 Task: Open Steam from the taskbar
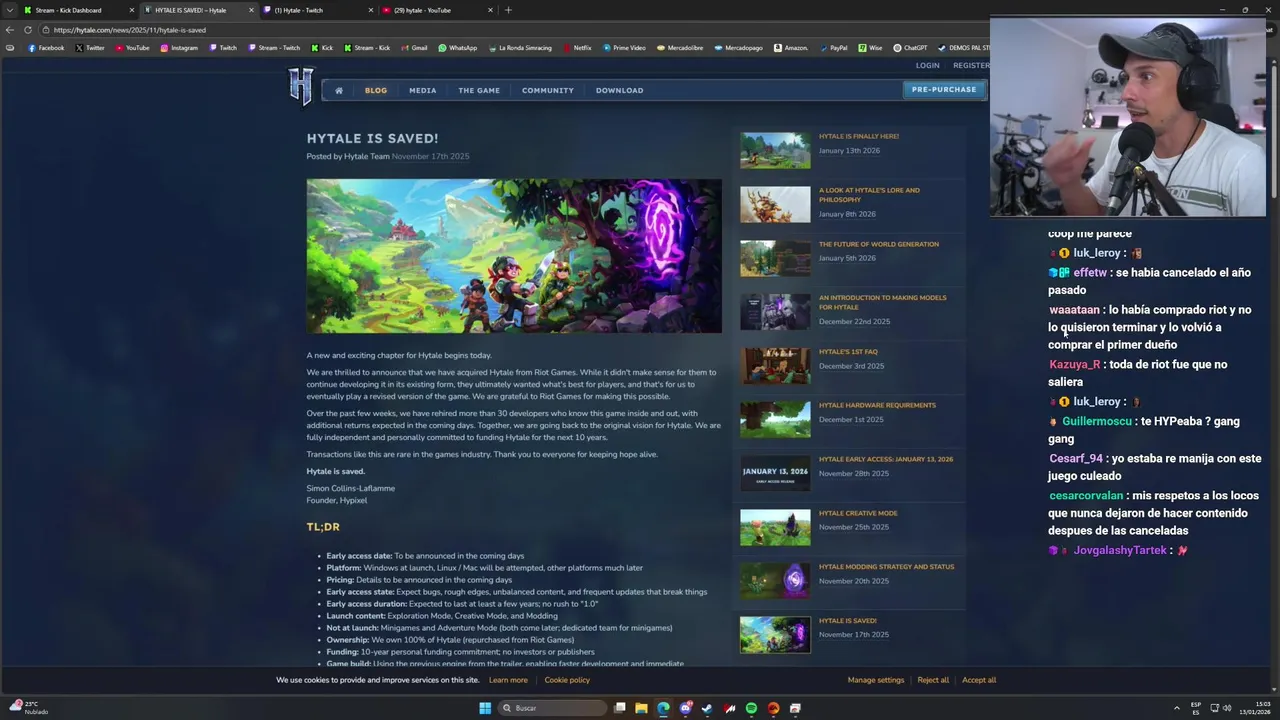[707, 708]
